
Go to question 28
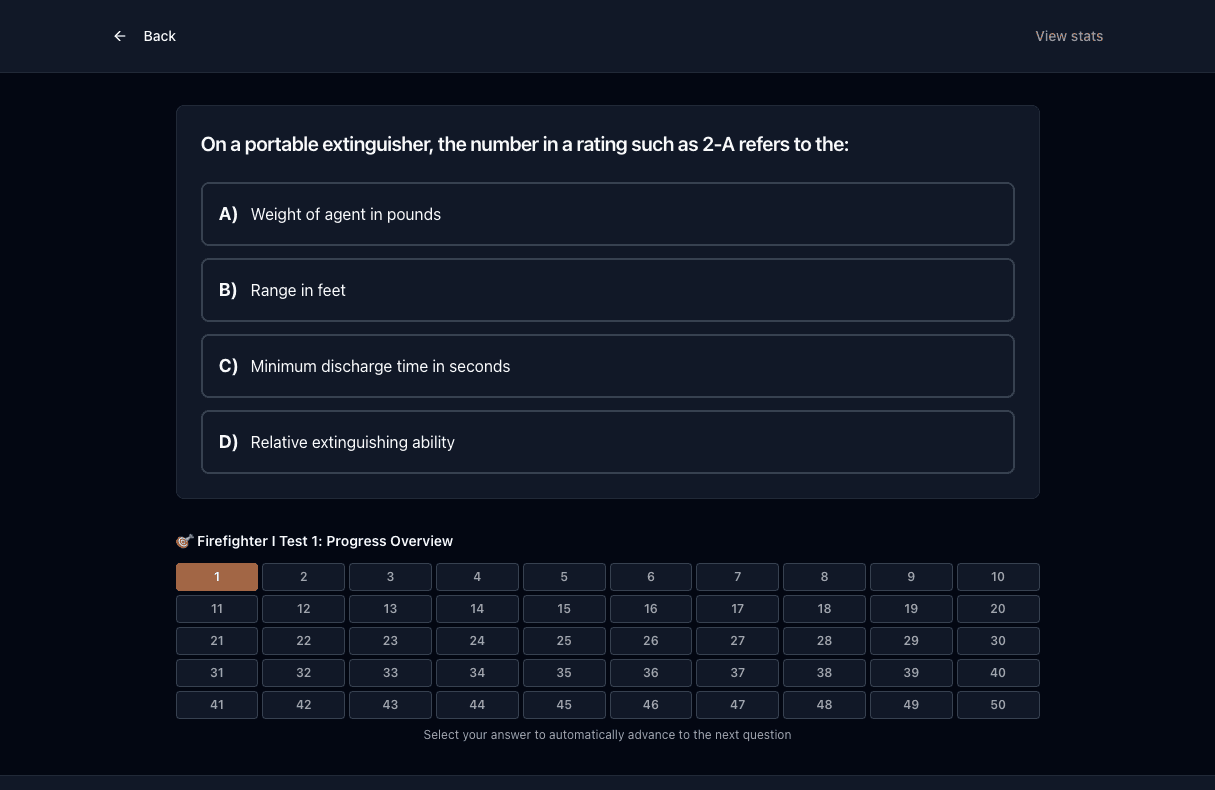click(x=824, y=641)
